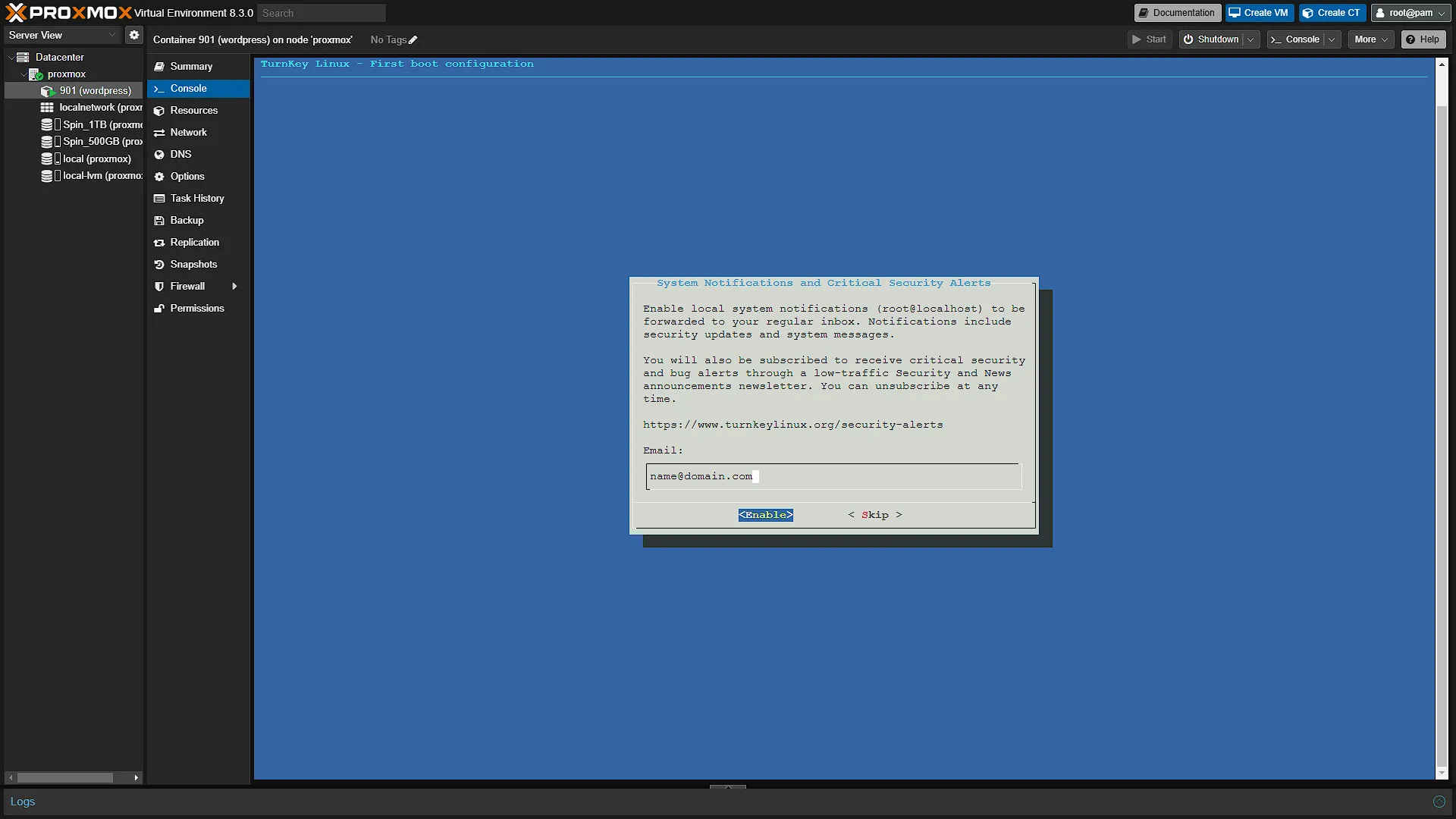
Task: Show the container Snapshots
Action: click(x=199, y=264)
